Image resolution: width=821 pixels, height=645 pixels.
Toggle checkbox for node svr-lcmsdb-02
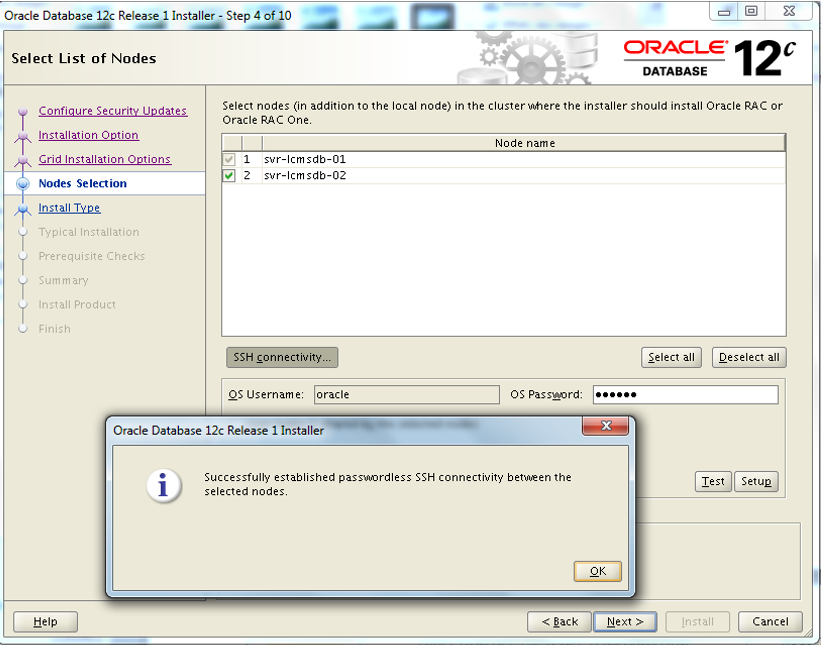[229, 175]
